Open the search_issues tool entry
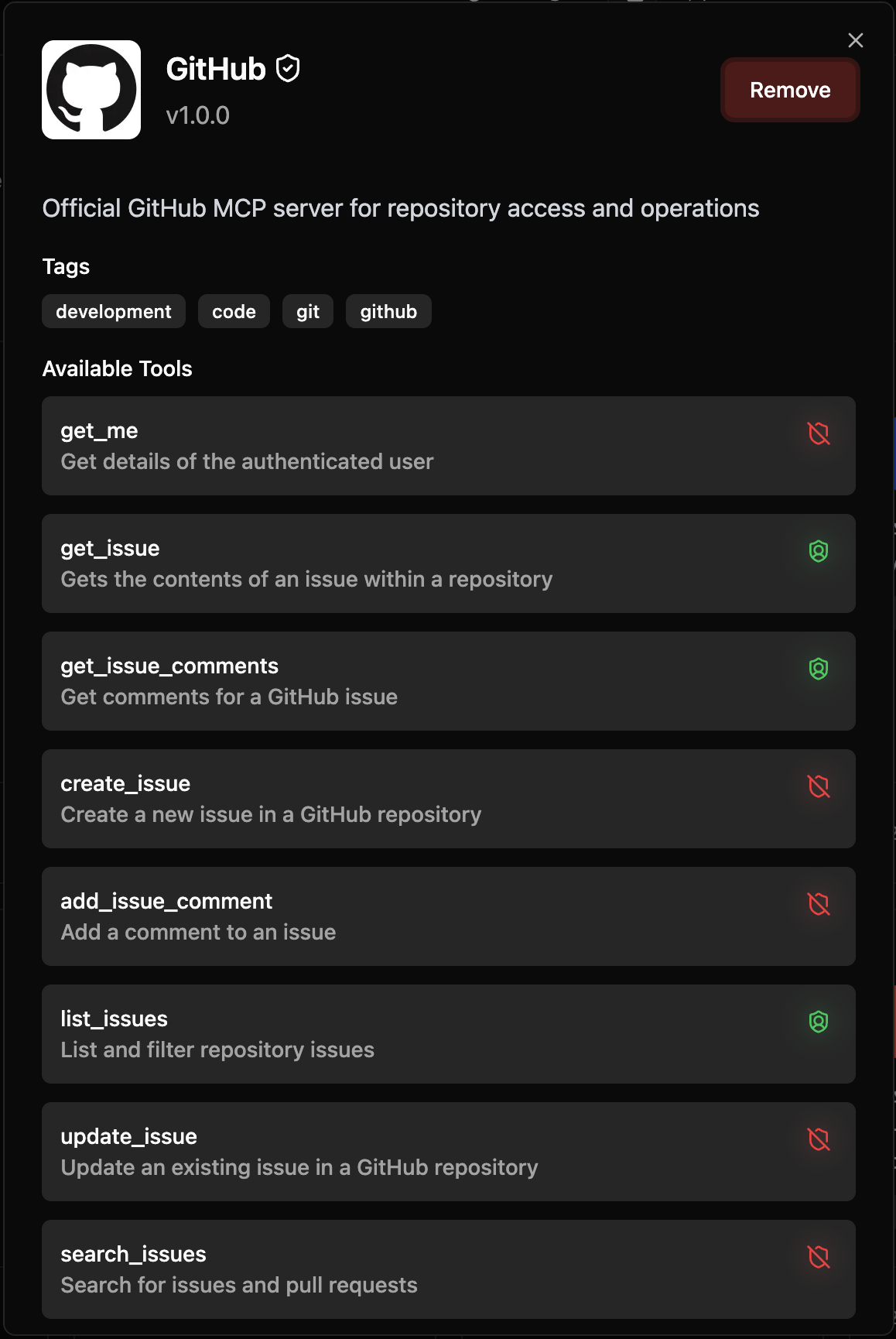The image size is (896, 1339). coord(449,1269)
